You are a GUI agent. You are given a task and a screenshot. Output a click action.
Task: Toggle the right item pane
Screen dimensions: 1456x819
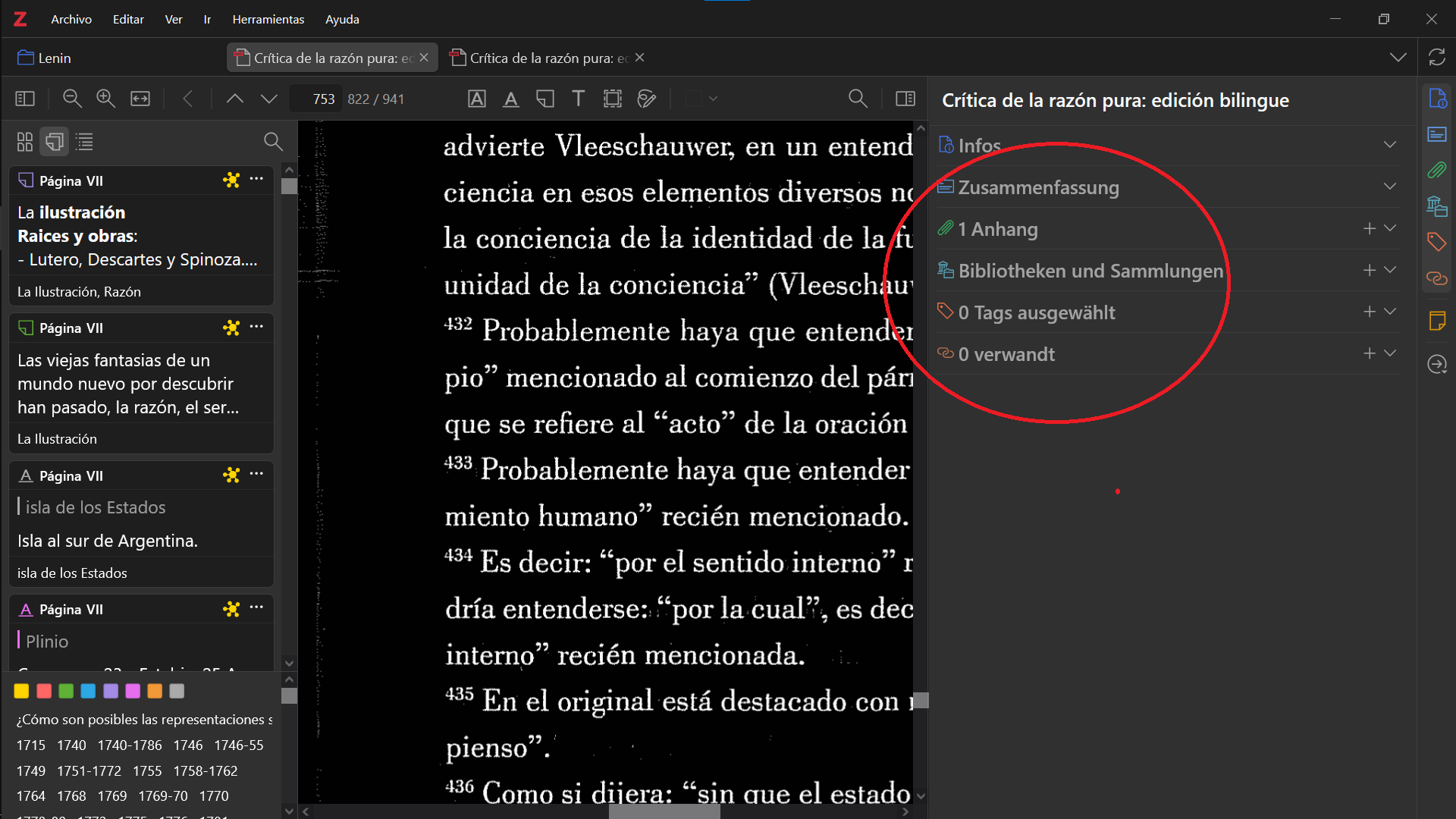905,99
